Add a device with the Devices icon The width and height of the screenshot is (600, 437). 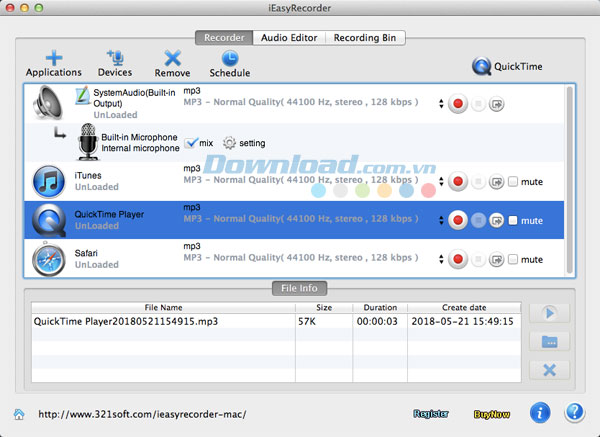pyautogui.click(x=115, y=64)
